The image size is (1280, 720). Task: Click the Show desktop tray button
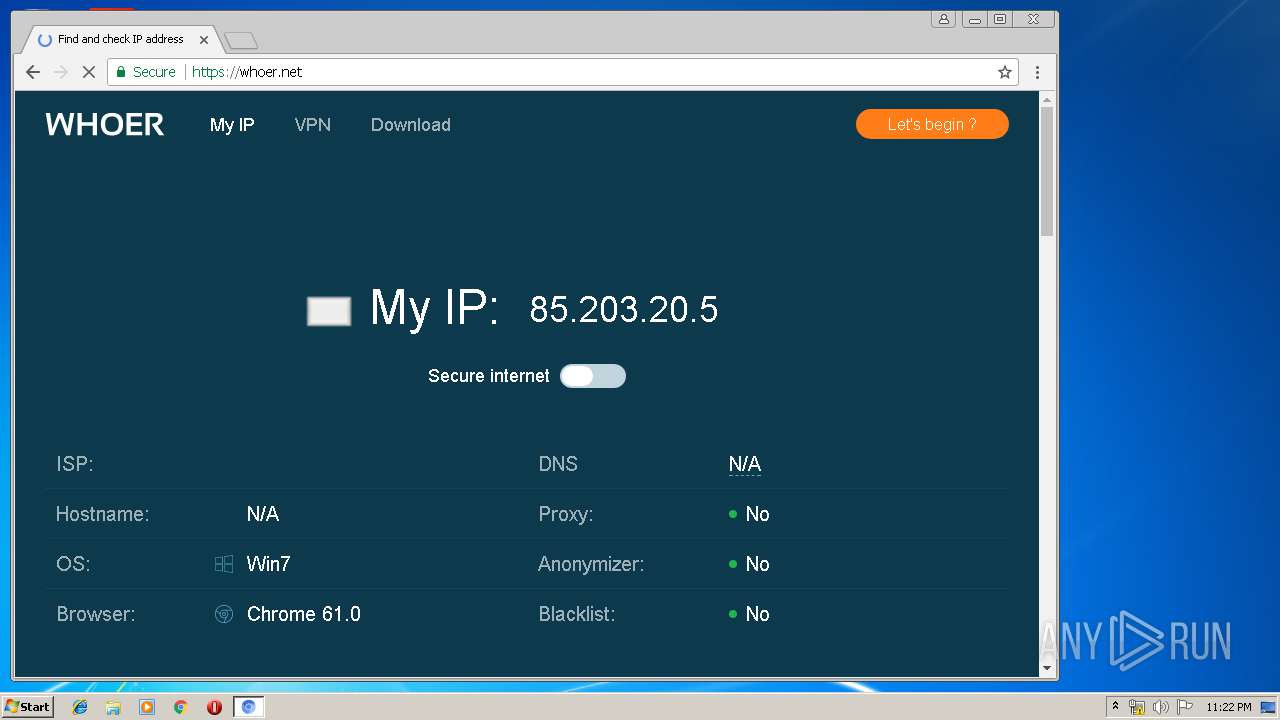pyautogui.click(x=1269, y=707)
